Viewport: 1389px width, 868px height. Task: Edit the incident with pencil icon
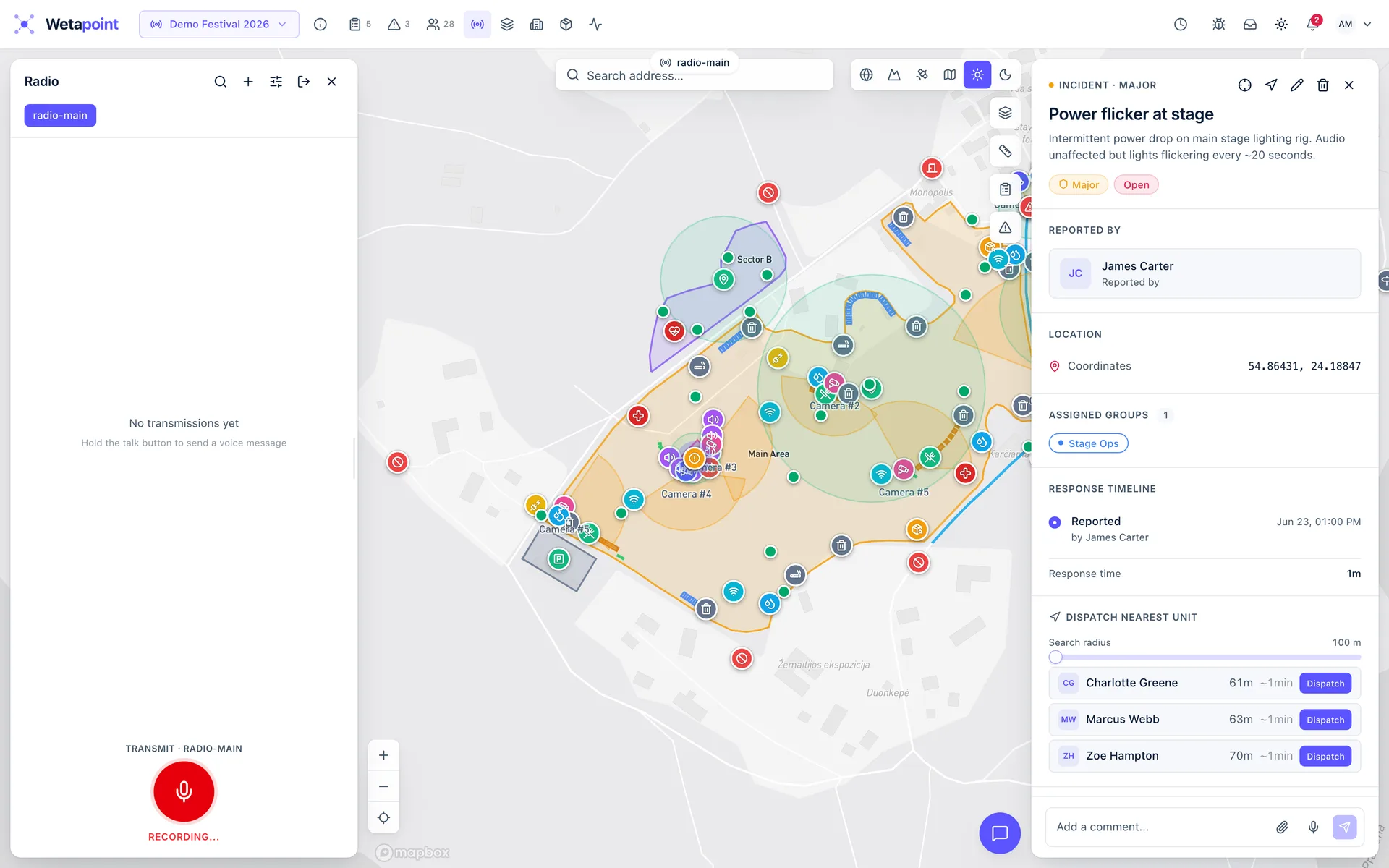(1296, 85)
